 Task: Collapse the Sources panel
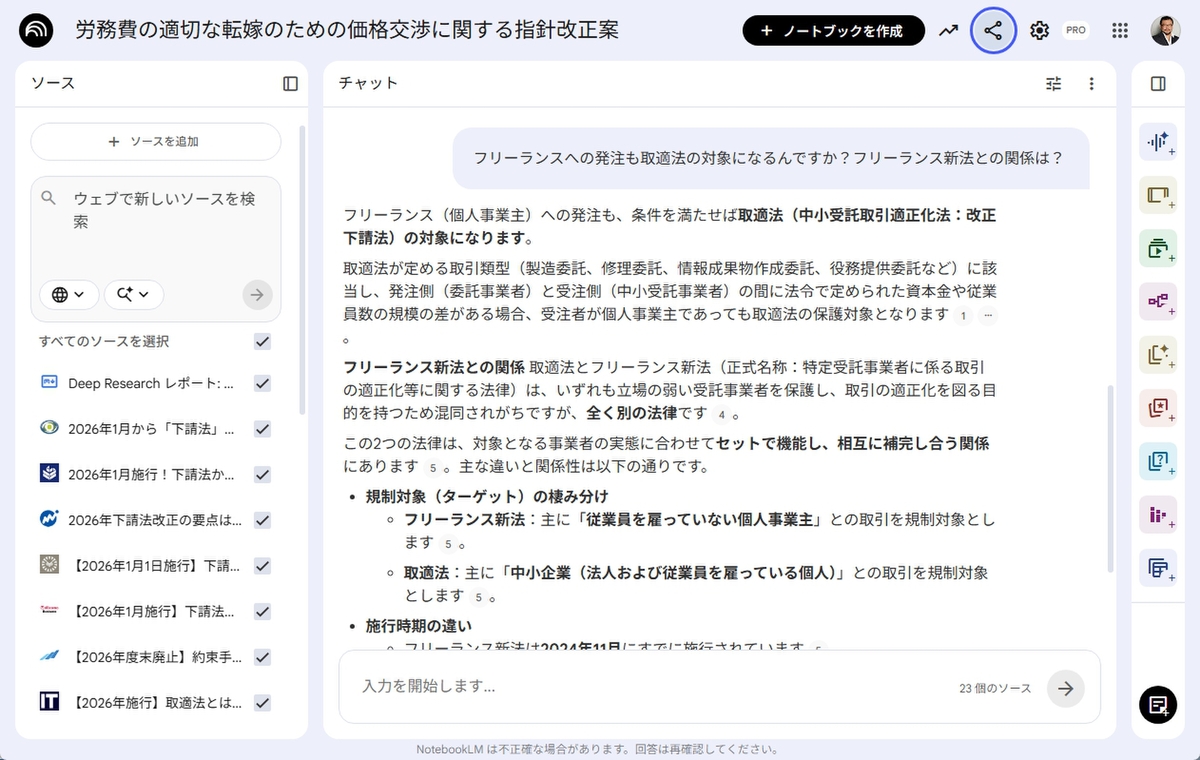[x=290, y=84]
